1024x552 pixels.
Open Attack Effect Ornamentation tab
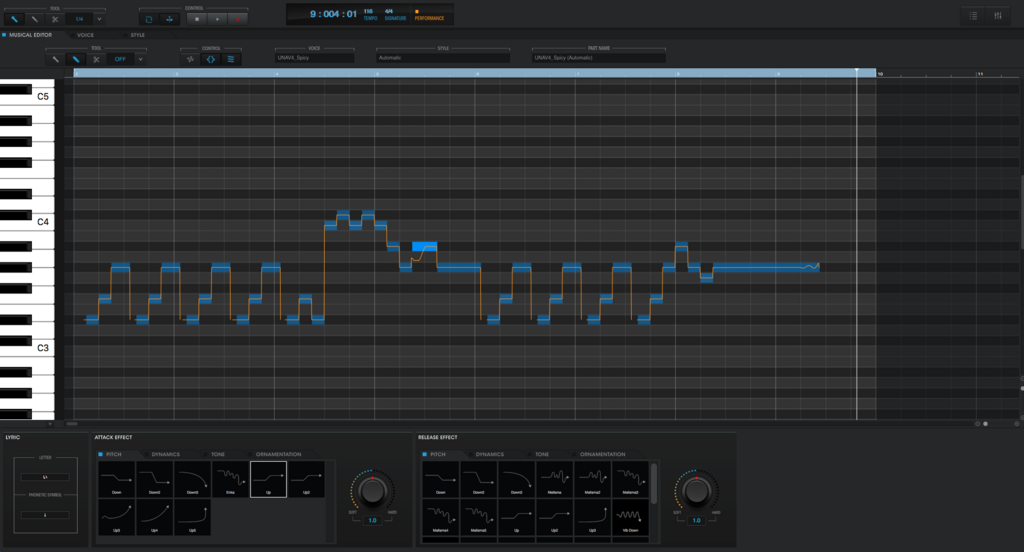(x=278, y=454)
